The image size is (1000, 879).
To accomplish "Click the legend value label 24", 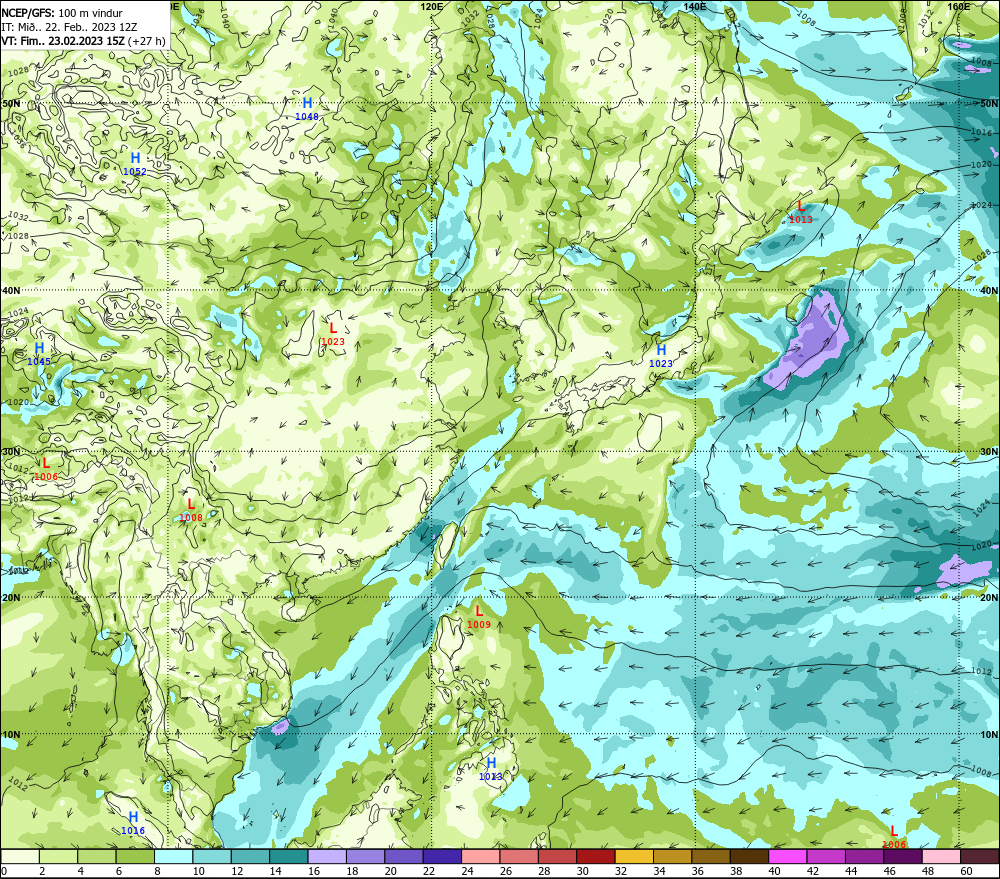I will pos(467,871).
